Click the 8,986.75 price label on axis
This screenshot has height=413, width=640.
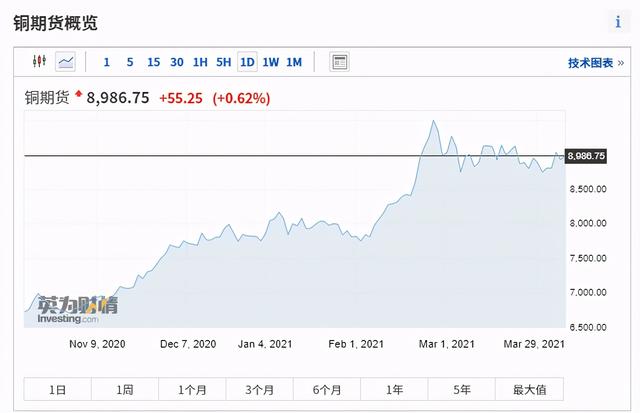click(x=586, y=156)
